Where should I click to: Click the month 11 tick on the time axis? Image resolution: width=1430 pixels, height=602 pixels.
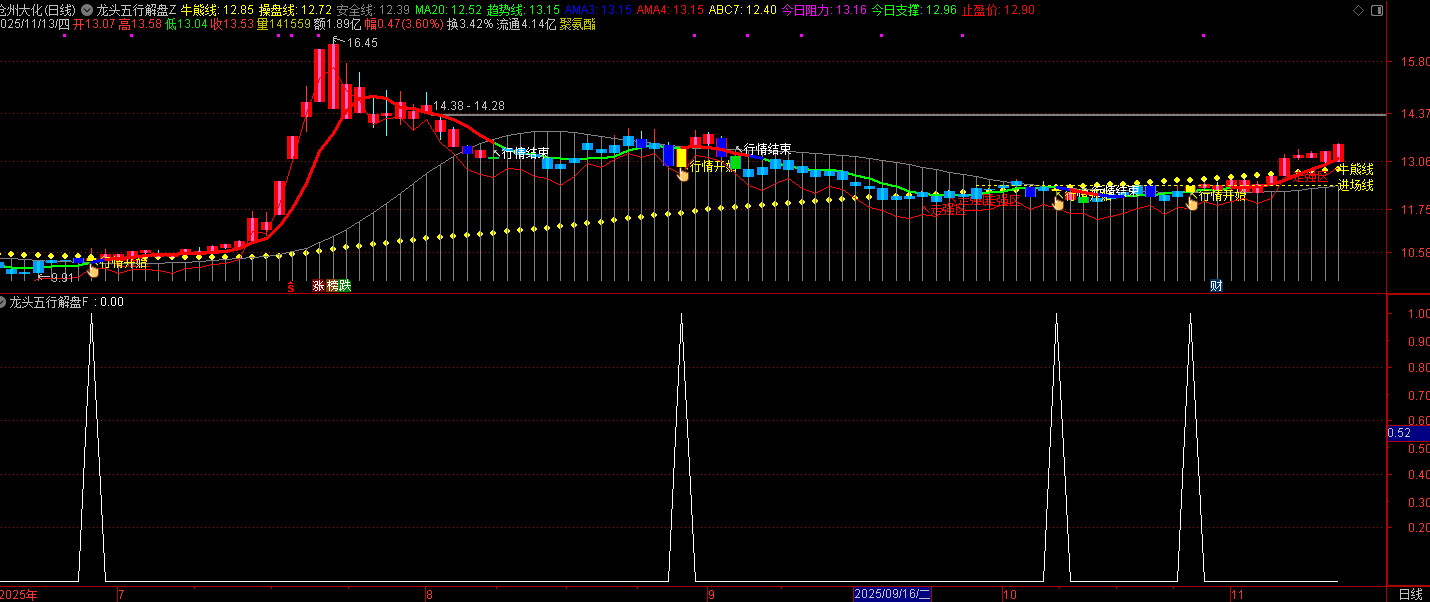[x=1237, y=594]
